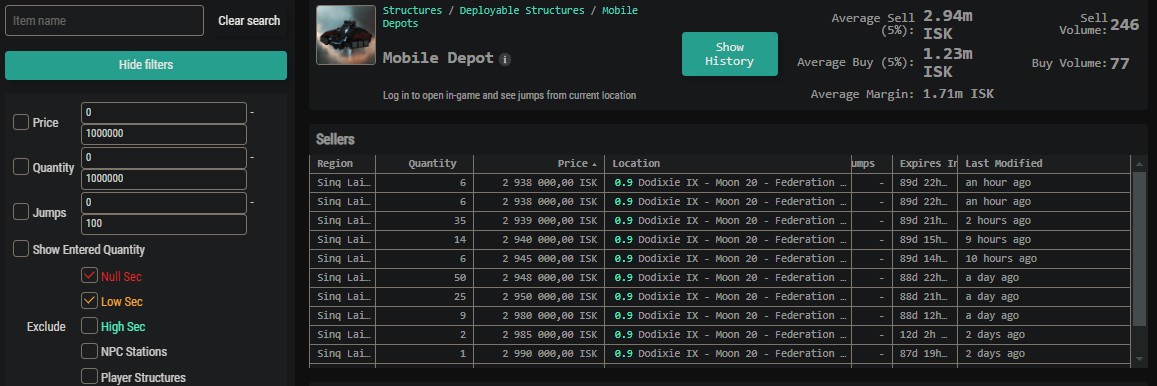Click the Average Buy value 1.23m ISK
Viewport: 1157px width, 386px height.
pyautogui.click(x=947, y=62)
